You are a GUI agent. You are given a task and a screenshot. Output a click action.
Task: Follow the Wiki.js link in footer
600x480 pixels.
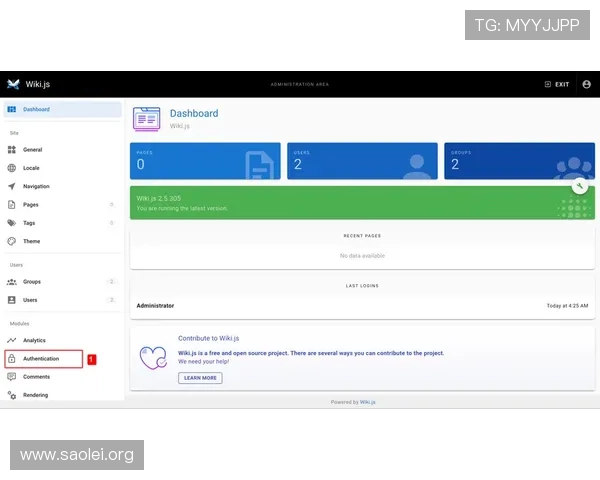point(368,402)
